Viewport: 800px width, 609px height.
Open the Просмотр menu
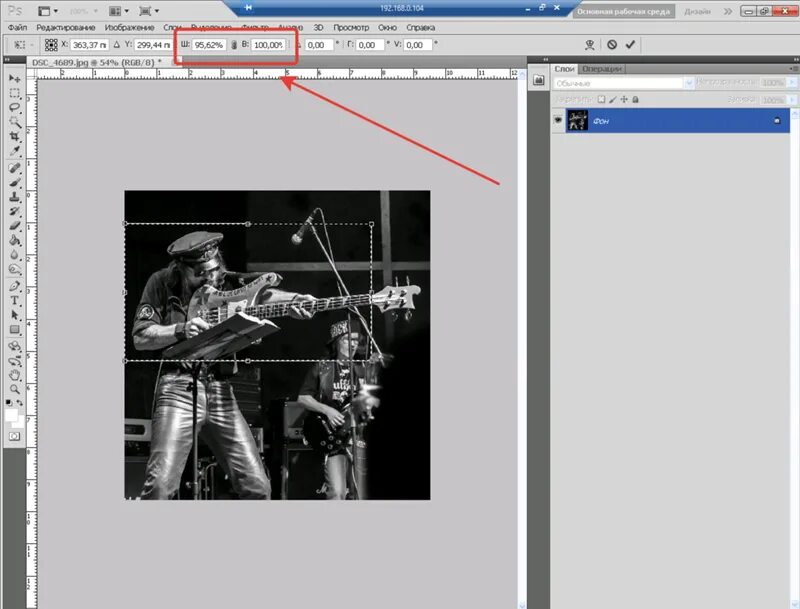351,27
